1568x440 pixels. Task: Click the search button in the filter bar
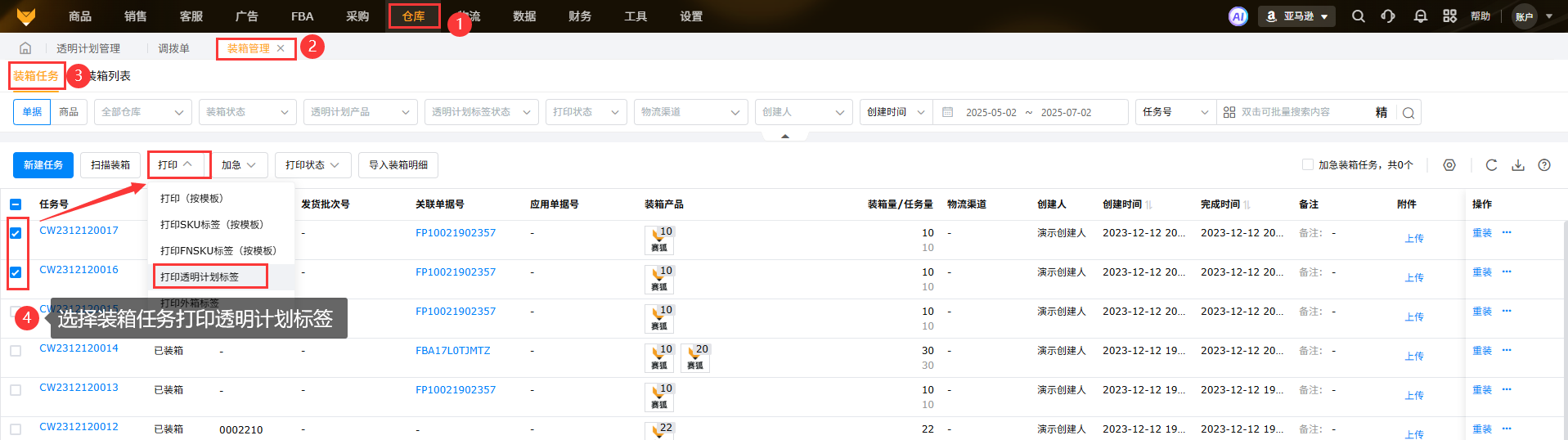click(1409, 113)
